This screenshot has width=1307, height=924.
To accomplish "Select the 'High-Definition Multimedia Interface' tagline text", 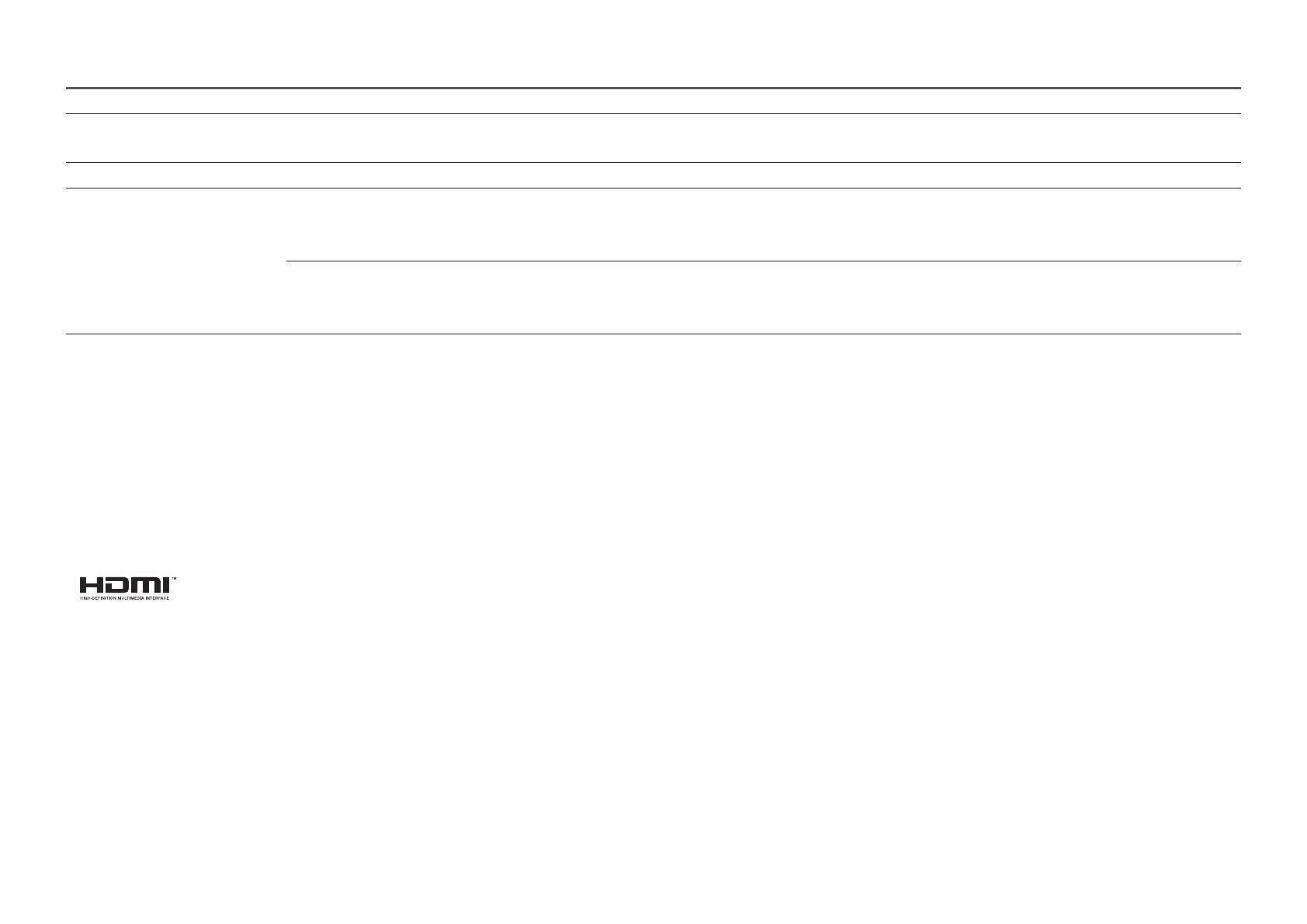I will (x=124, y=598).
